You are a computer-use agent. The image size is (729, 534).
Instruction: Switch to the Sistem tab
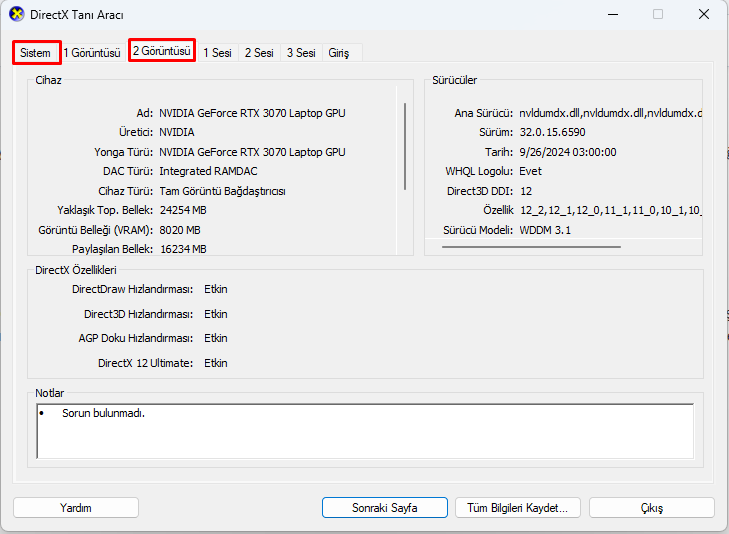(35, 53)
